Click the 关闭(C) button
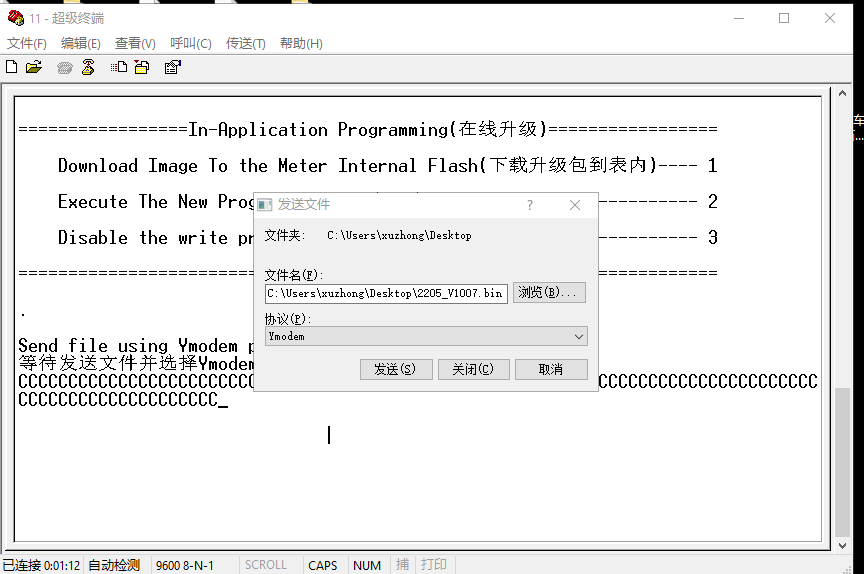This screenshot has height=574, width=864. click(473, 369)
